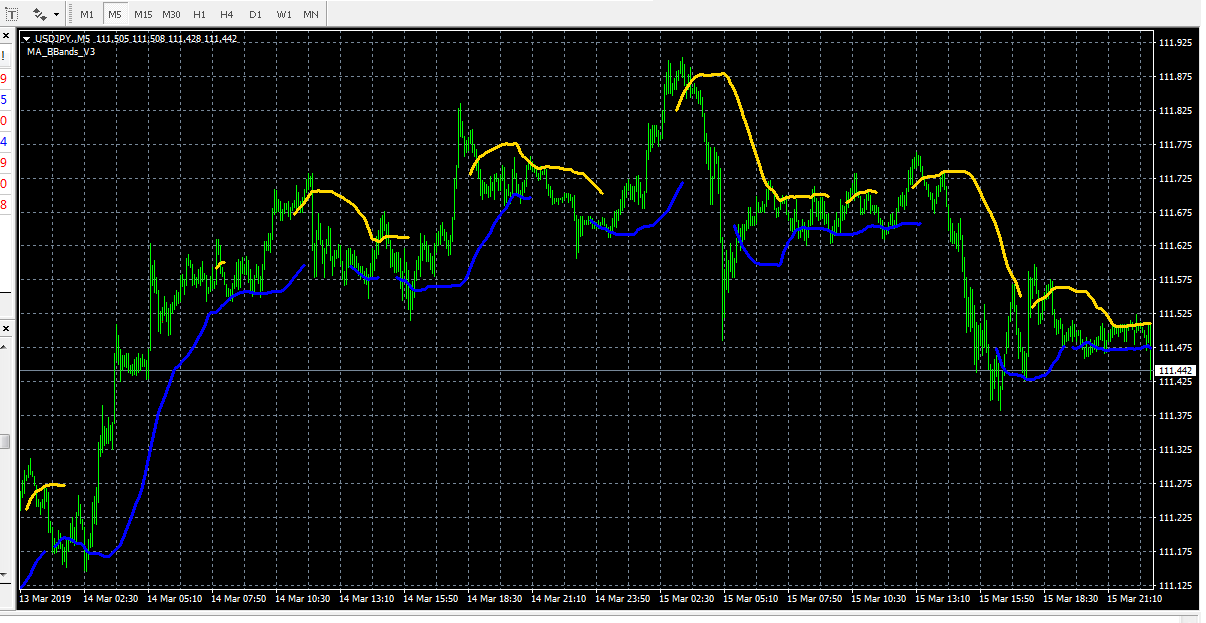Click the toolbar drag handle before M1
Image resolution: width=1206 pixels, height=623 pixels.
[71, 15]
